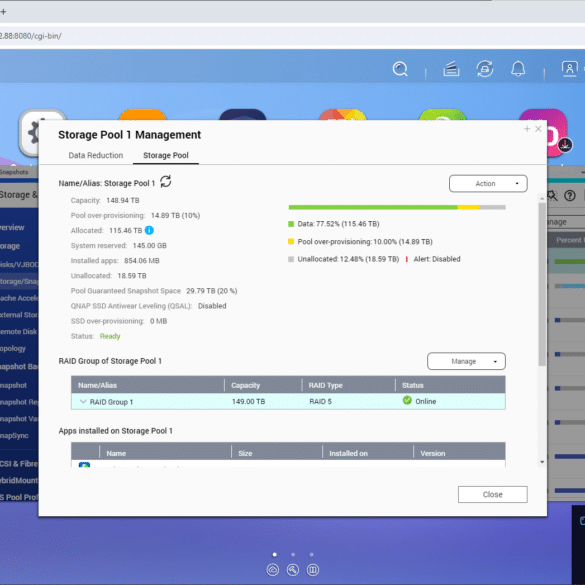The width and height of the screenshot is (585, 585).
Task: Click the app icon in first installed apps row
Action: pyautogui.click(x=84, y=464)
